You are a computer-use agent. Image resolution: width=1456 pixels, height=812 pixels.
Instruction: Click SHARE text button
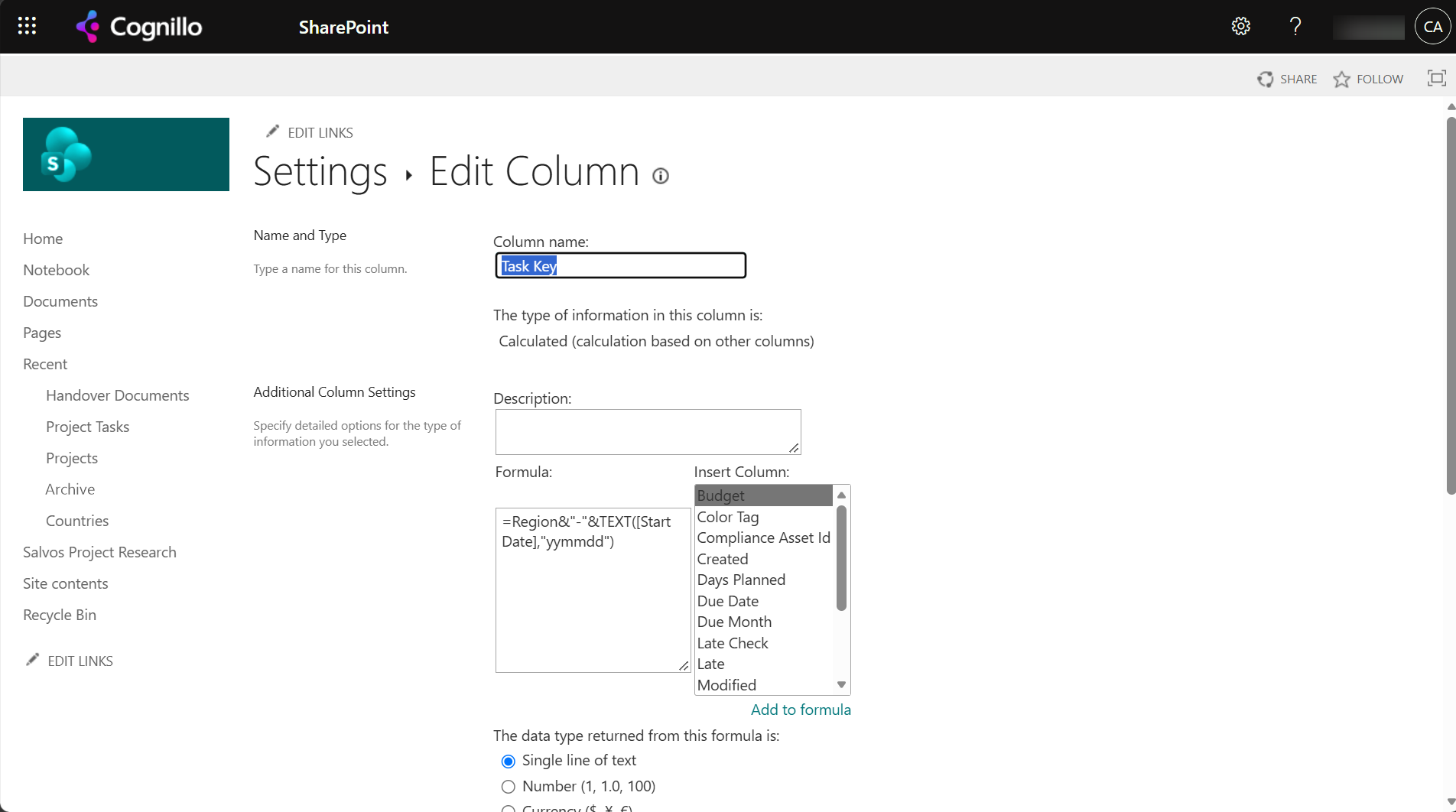pos(1298,79)
